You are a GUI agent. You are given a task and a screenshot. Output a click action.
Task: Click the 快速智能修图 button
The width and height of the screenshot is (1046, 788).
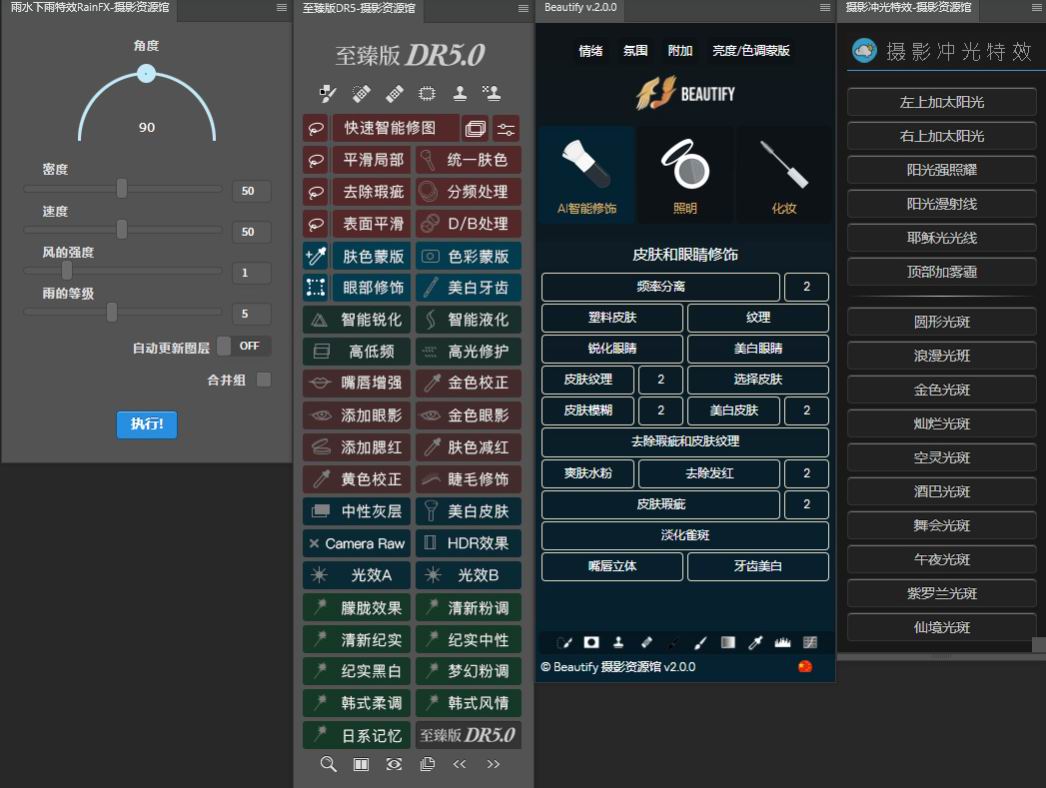pos(396,128)
